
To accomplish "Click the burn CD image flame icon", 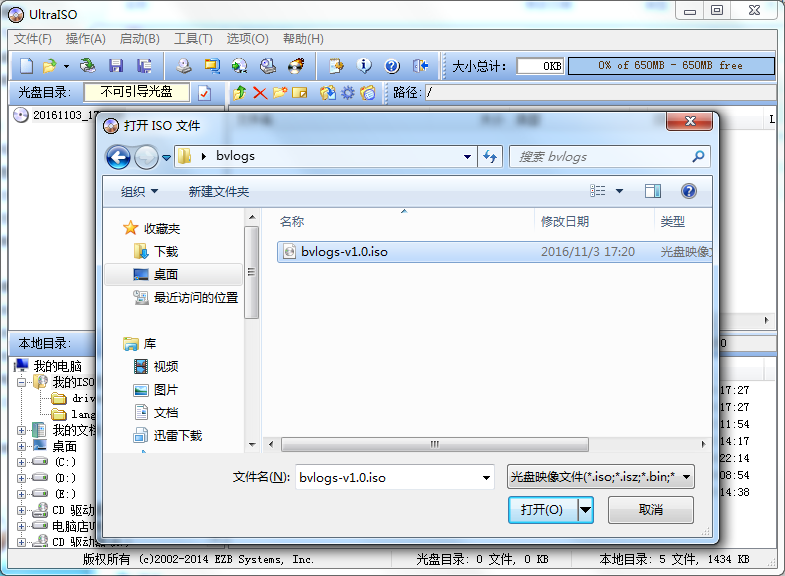I will pos(295,66).
